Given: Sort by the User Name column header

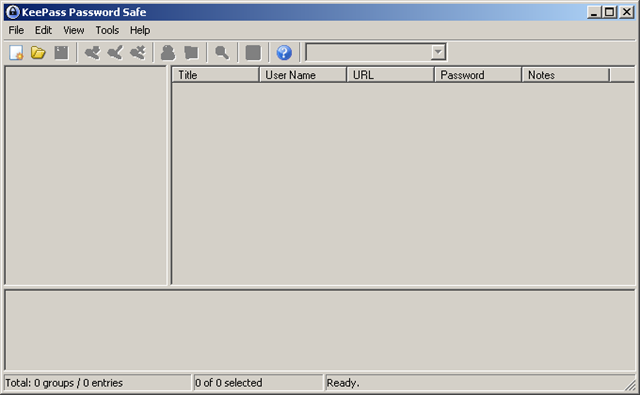Looking at the screenshot, I should click(x=303, y=75).
